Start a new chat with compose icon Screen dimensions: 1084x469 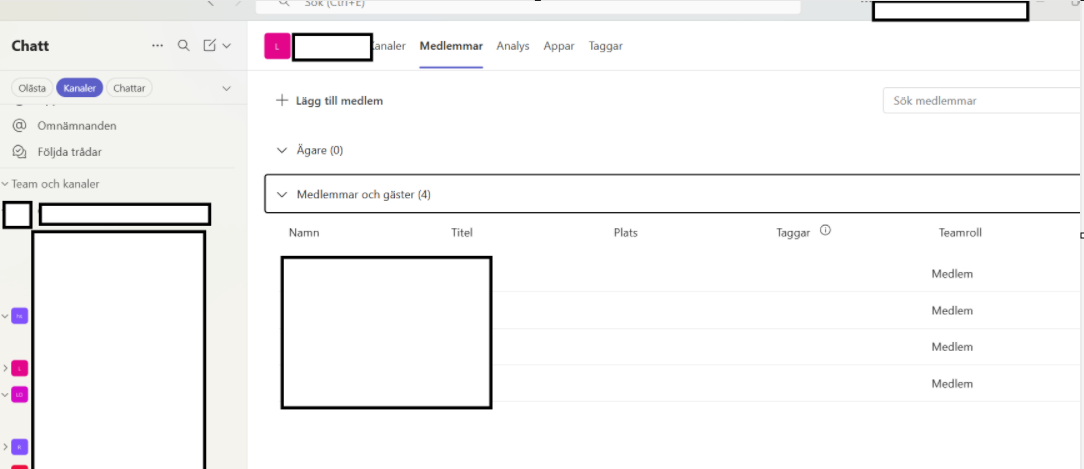209,46
